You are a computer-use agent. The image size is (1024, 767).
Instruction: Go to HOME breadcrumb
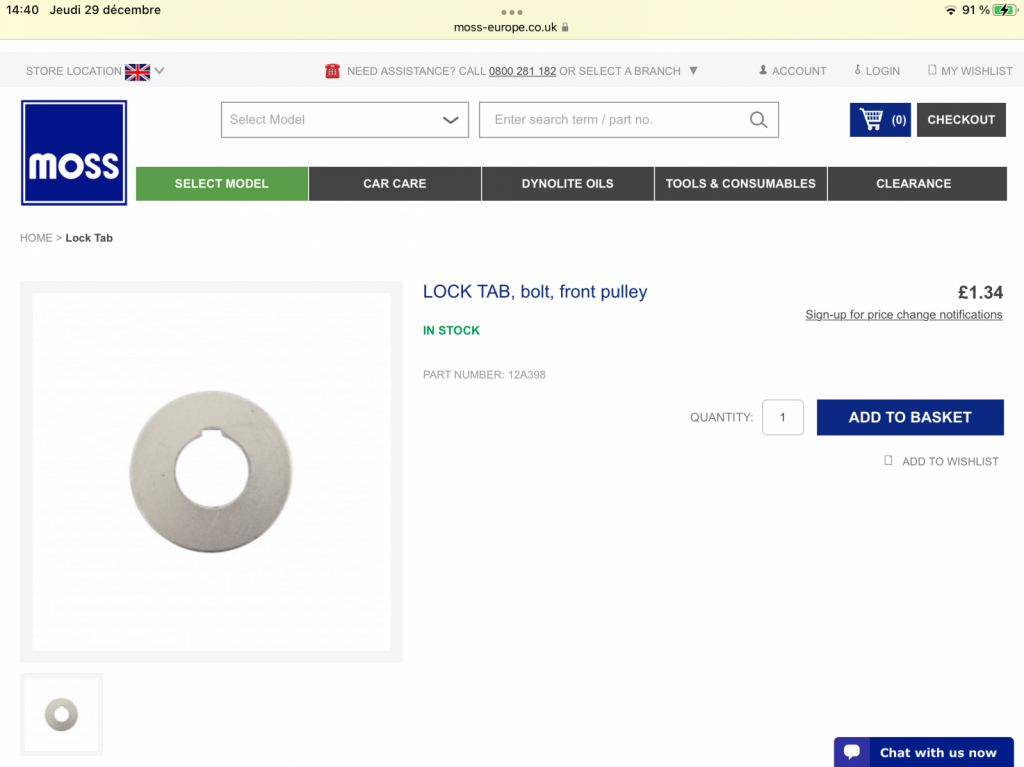click(x=36, y=238)
